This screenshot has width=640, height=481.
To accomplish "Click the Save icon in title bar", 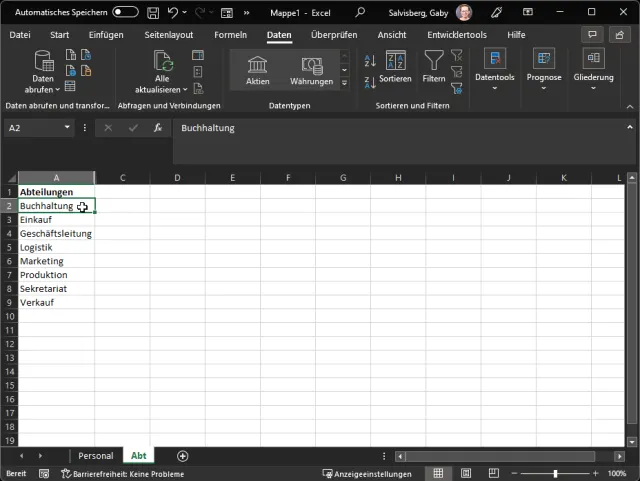I will (x=153, y=12).
